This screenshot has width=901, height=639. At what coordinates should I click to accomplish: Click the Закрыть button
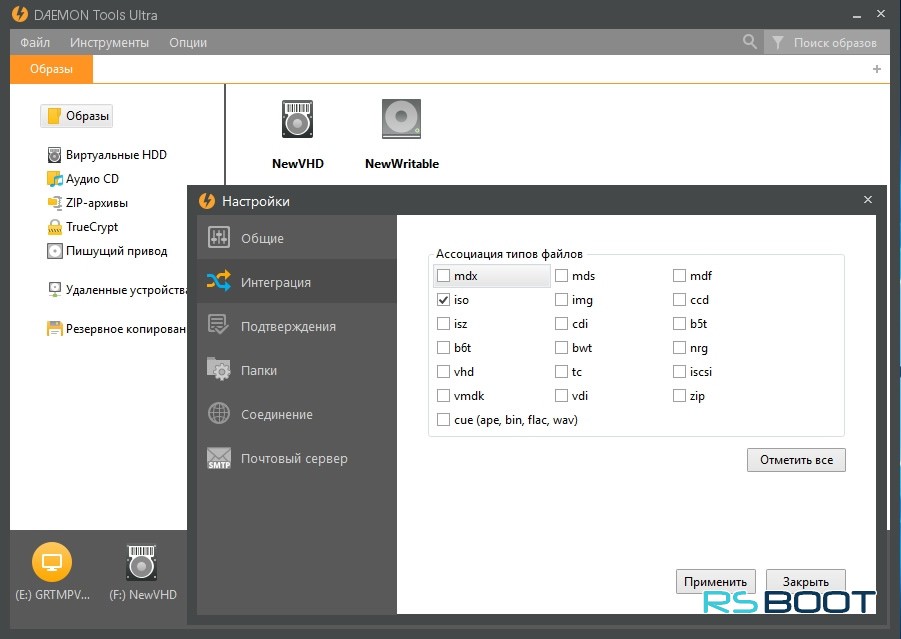806,582
